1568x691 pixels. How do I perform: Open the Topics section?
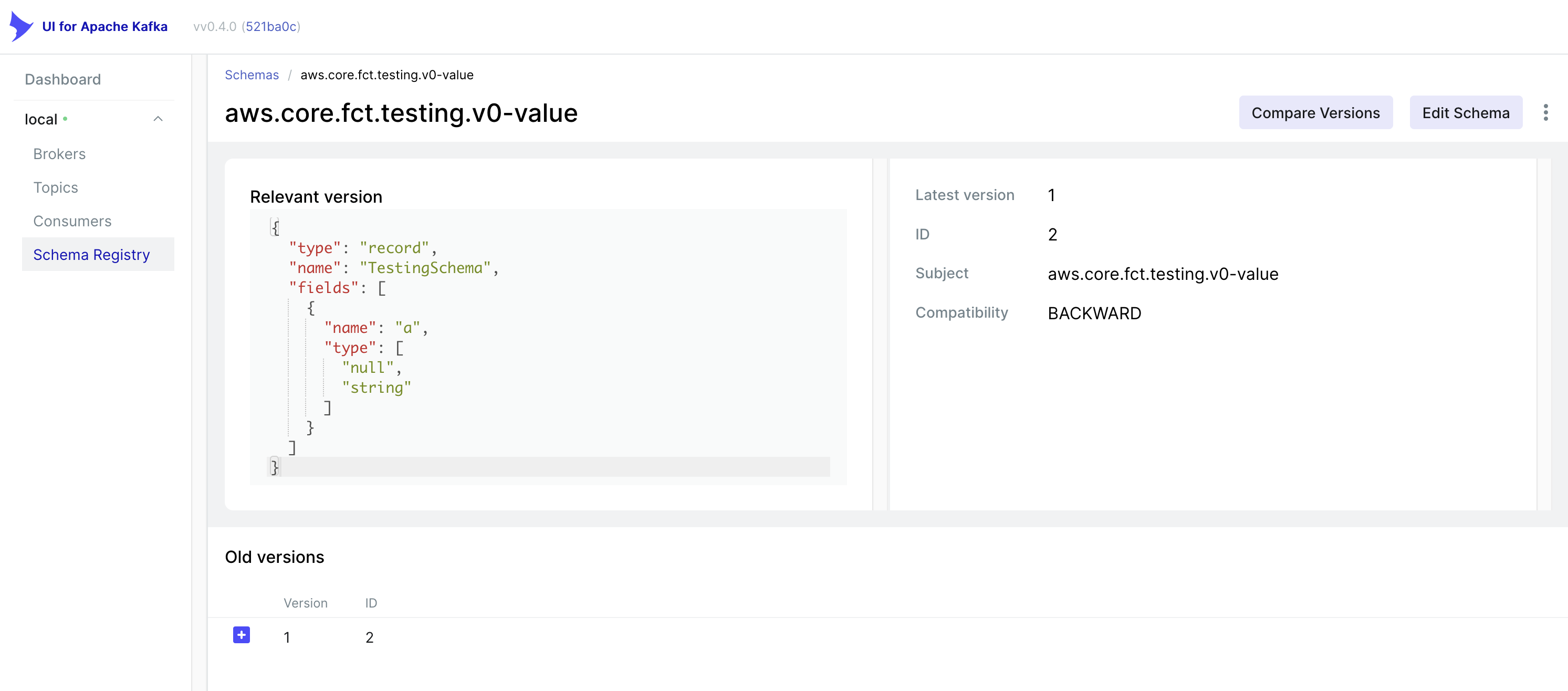[x=55, y=187]
